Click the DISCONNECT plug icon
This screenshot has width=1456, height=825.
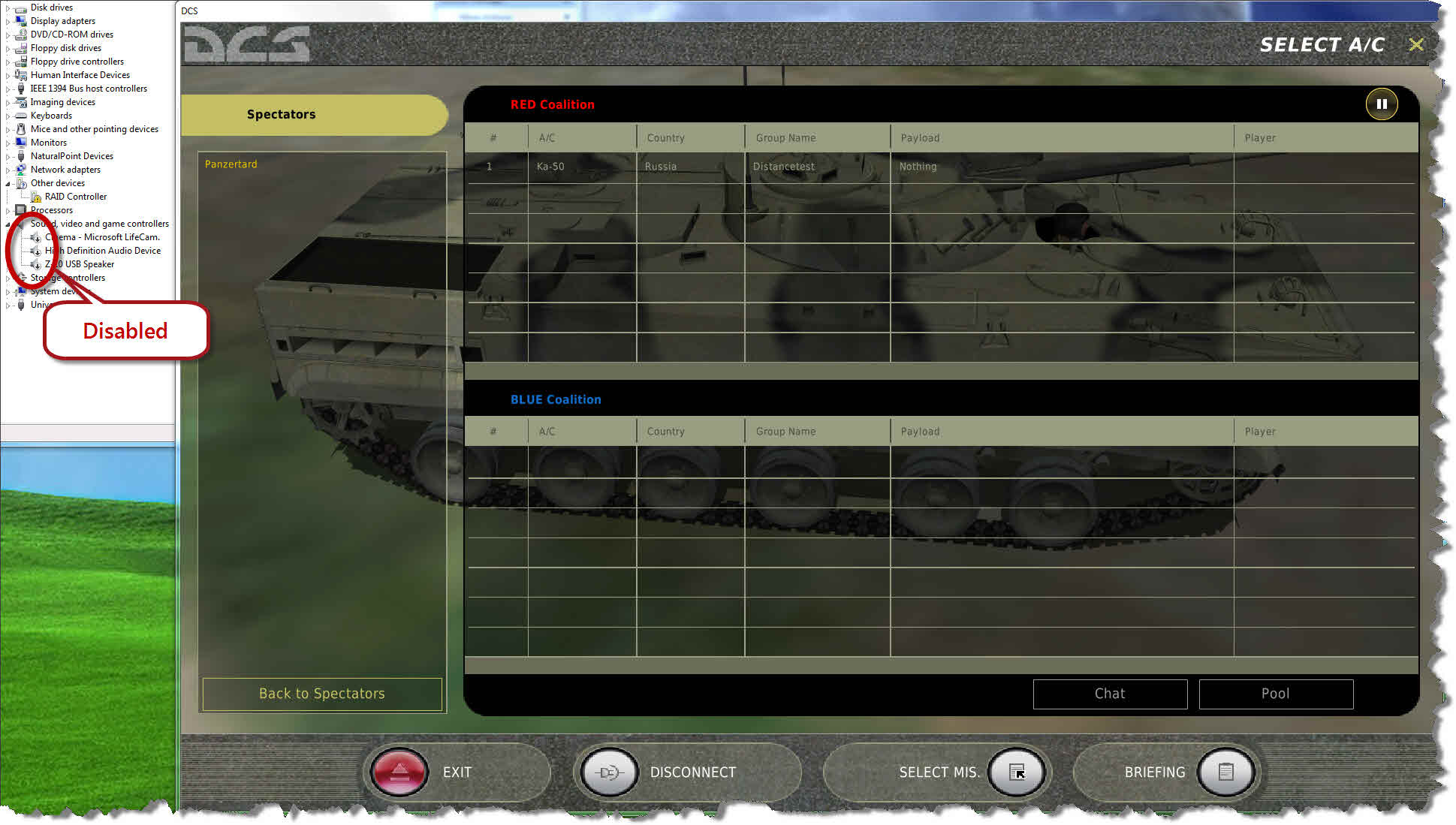(x=609, y=772)
